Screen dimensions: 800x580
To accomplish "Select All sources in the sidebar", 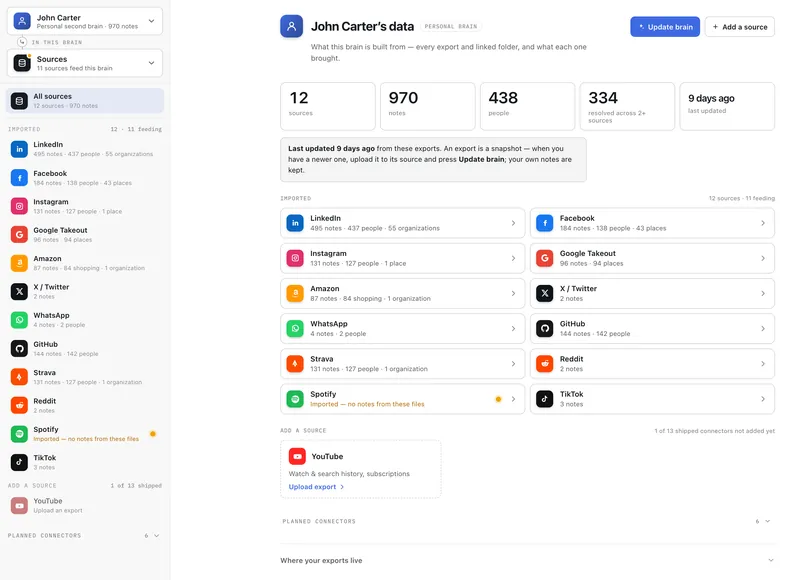I will point(85,100).
